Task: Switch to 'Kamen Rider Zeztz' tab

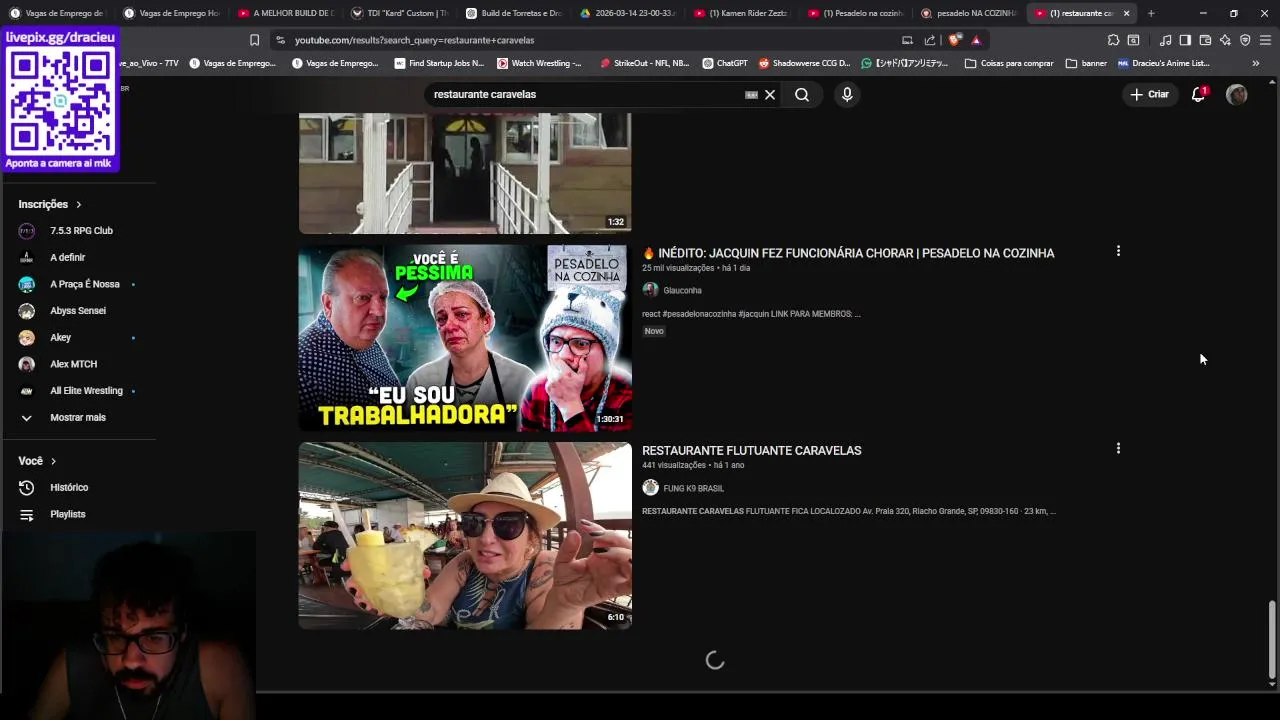Action: [741, 13]
